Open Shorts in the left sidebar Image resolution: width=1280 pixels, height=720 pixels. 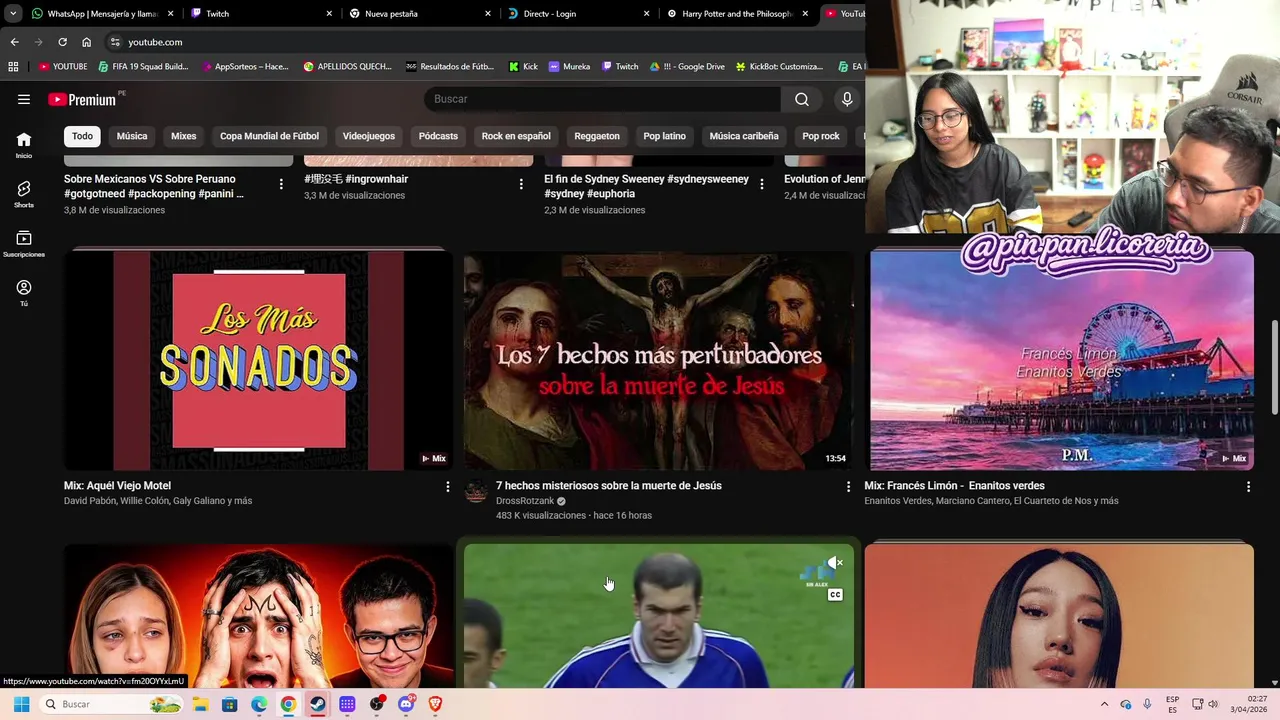24,194
